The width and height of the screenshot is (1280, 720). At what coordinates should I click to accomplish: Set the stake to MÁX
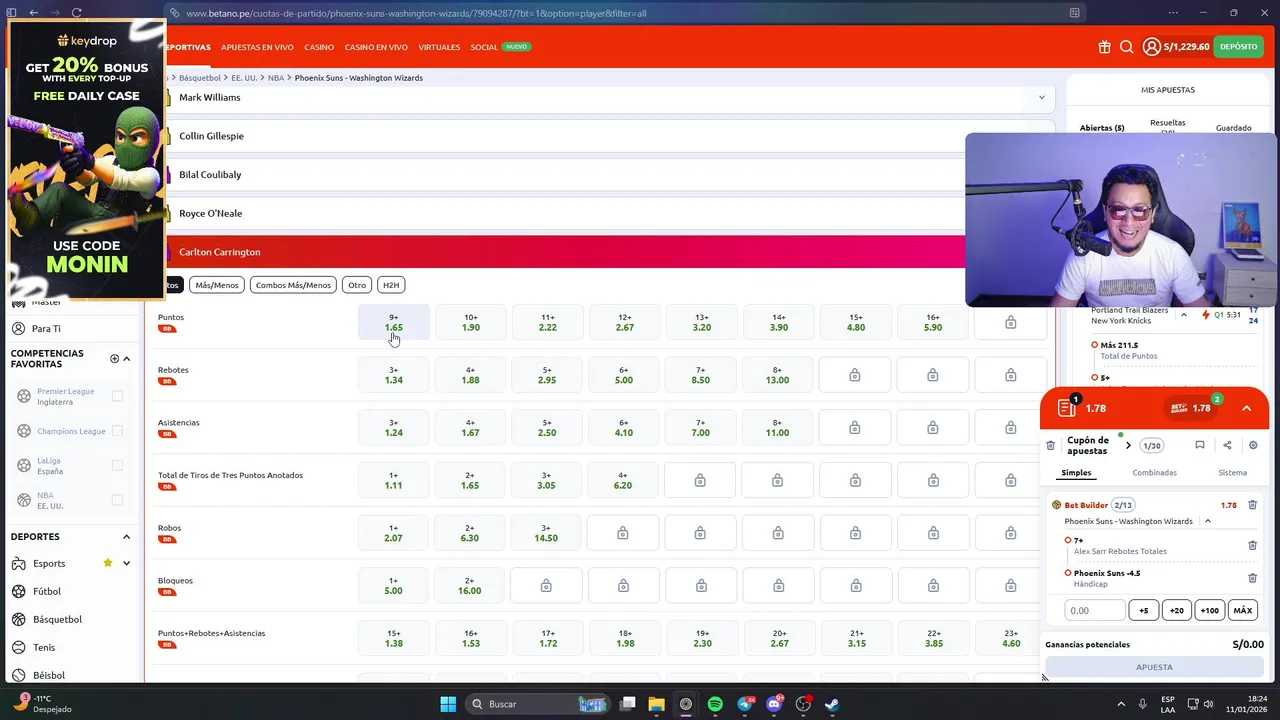coord(1242,610)
